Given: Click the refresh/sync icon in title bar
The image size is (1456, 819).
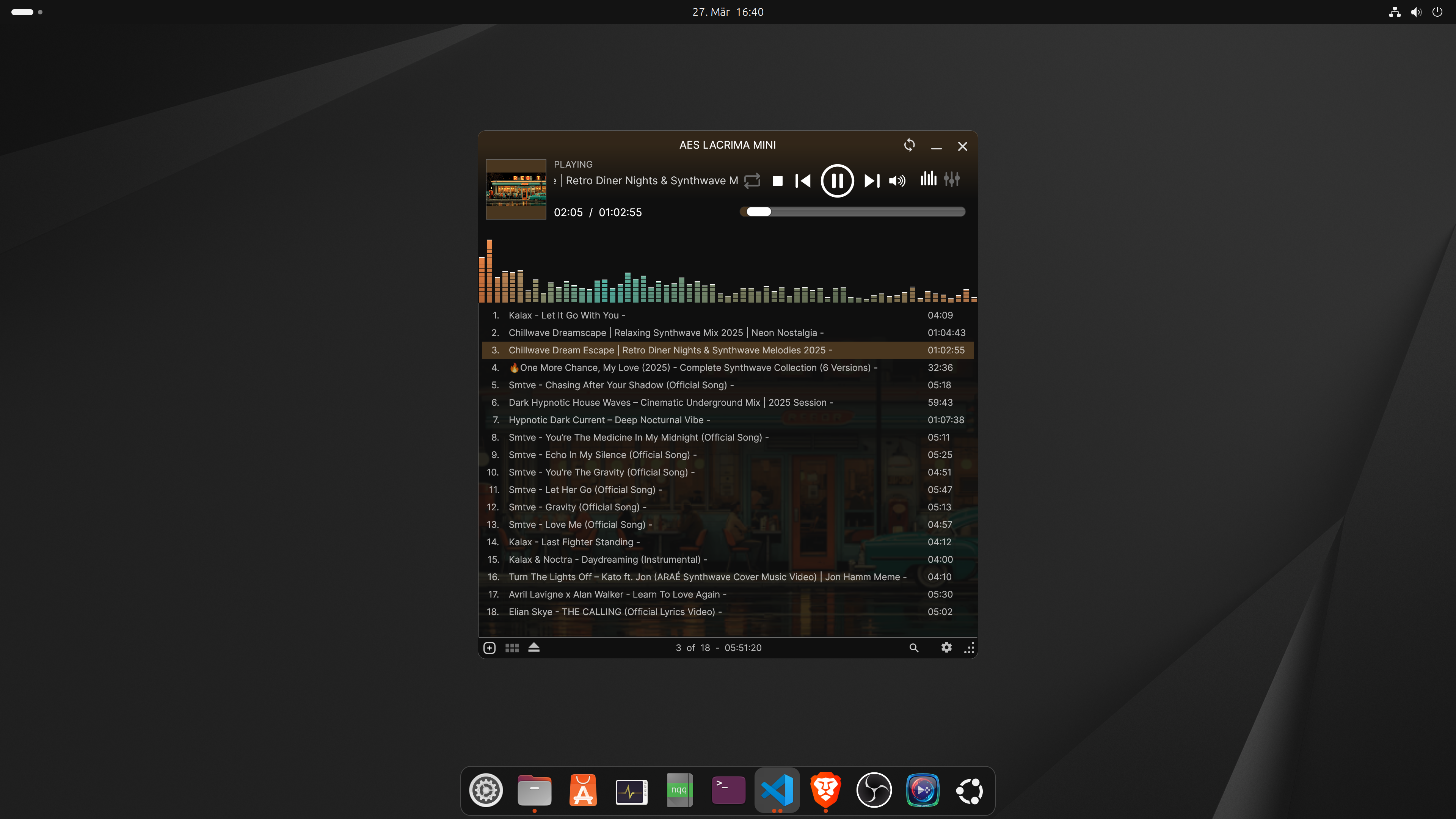Looking at the screenshot, I should 910,145.
